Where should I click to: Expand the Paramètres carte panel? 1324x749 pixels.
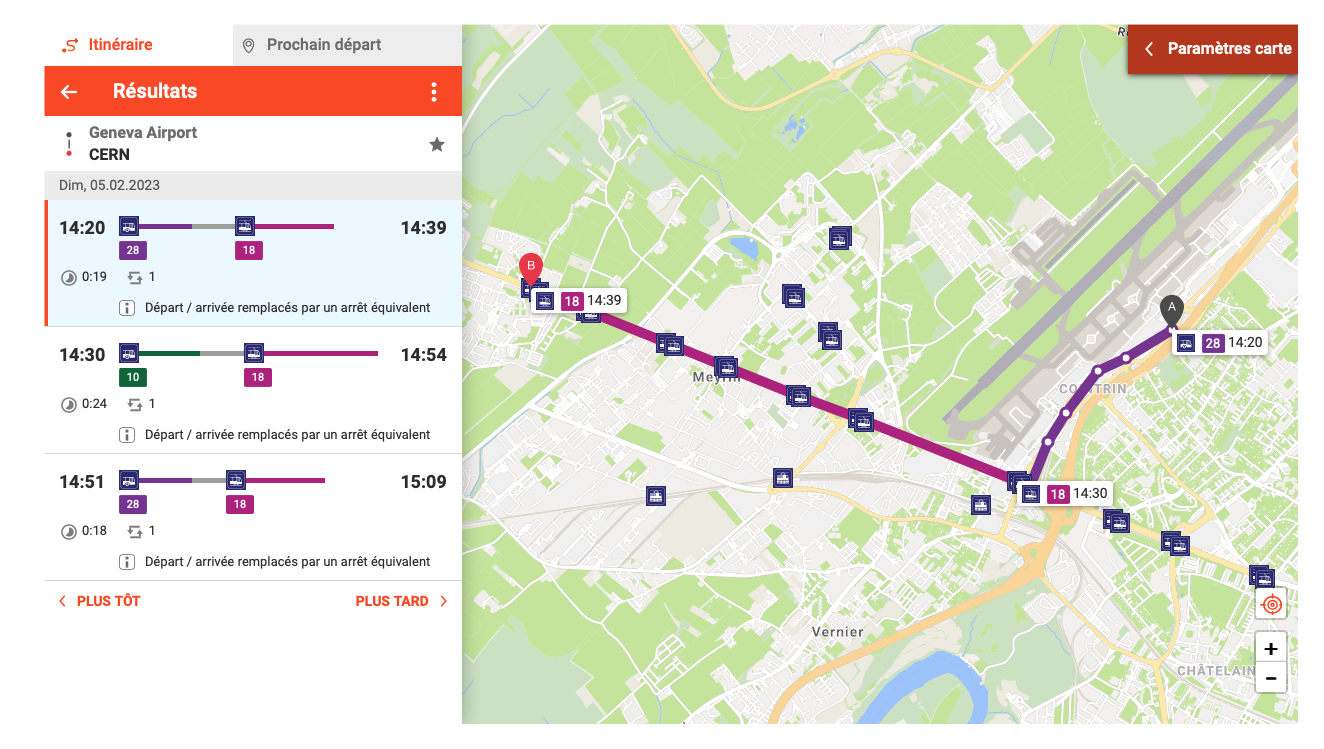coord(1213,49)
